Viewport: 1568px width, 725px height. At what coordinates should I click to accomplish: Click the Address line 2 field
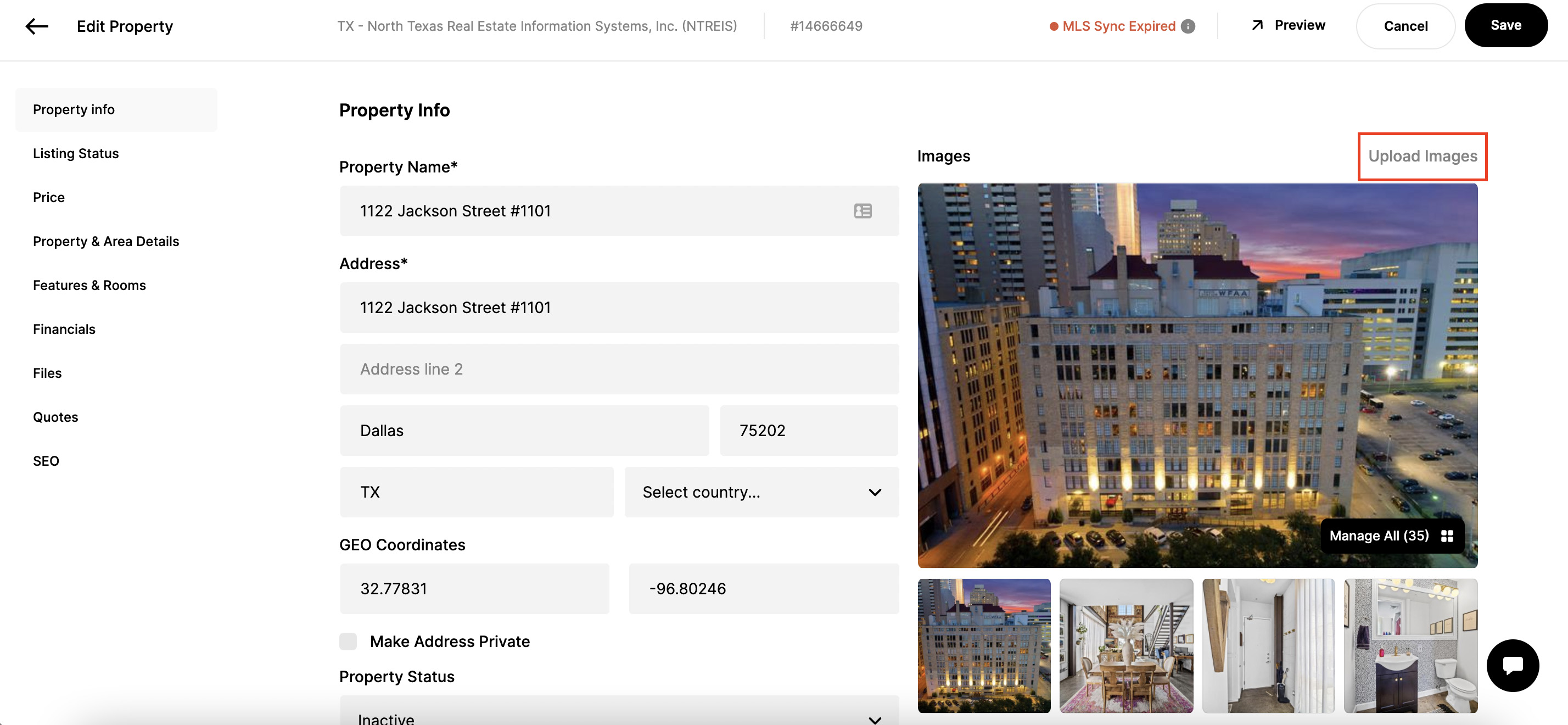click(619, 369)
